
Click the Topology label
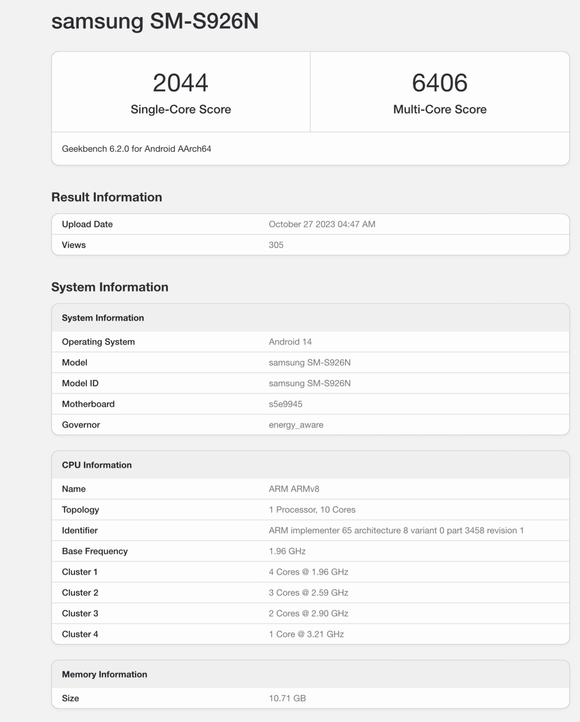tap(80, 510)
